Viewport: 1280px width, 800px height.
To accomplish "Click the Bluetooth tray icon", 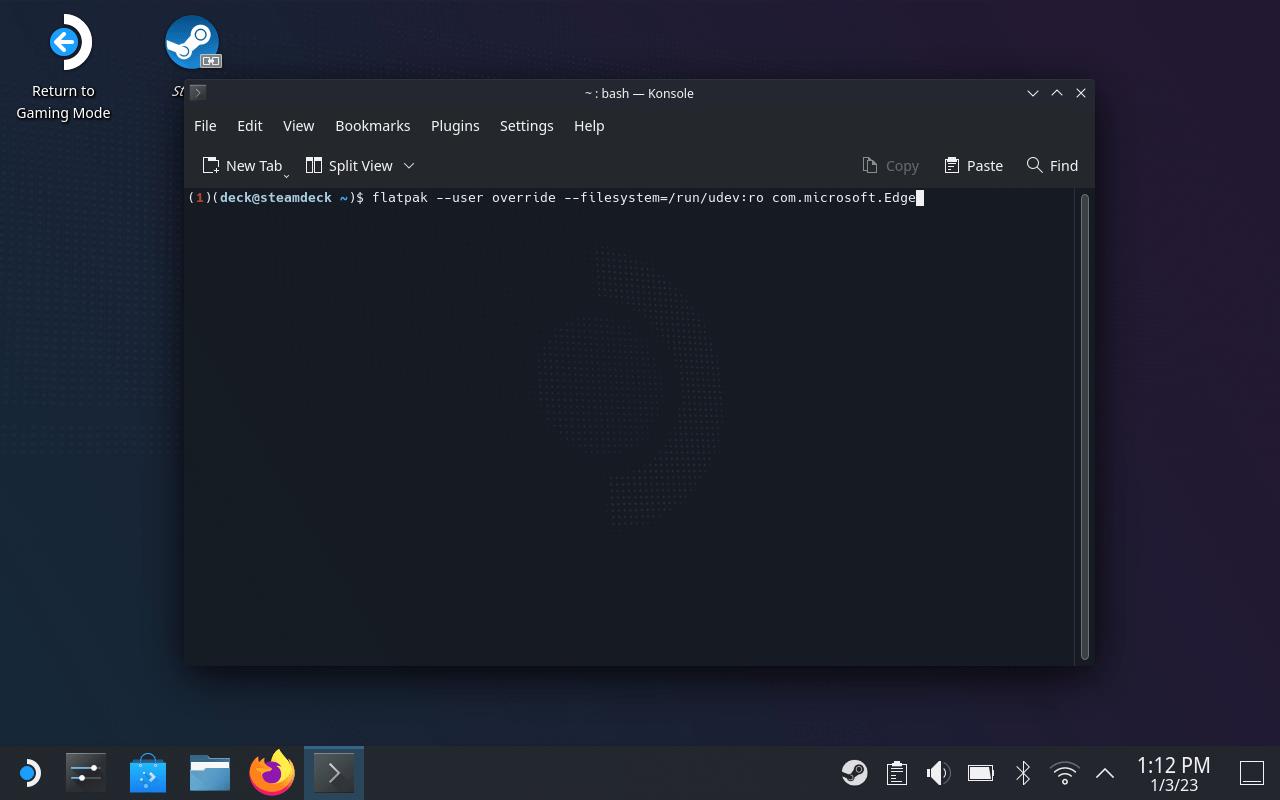I will [x=1022, y=773].
